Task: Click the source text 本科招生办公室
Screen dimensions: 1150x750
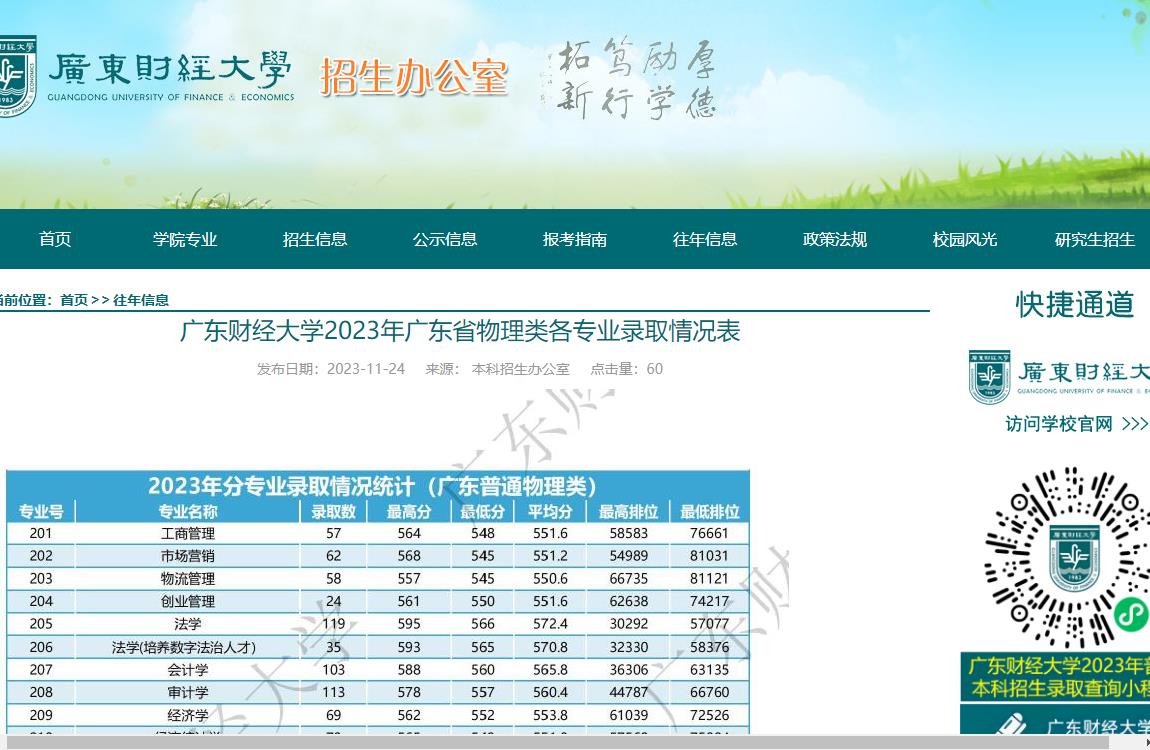Action: pos(521,369)
